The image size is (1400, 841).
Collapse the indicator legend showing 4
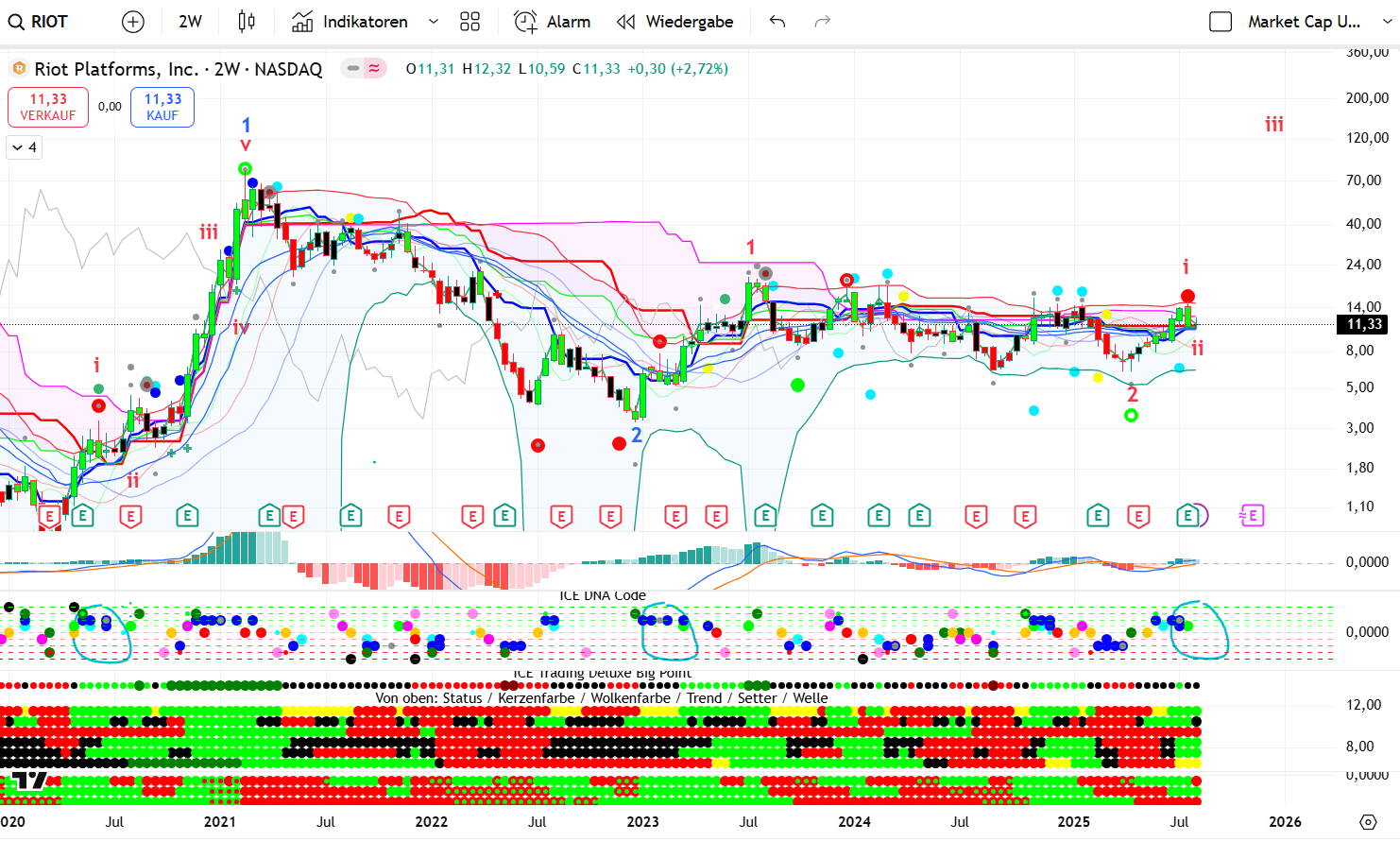click(25, 147)
